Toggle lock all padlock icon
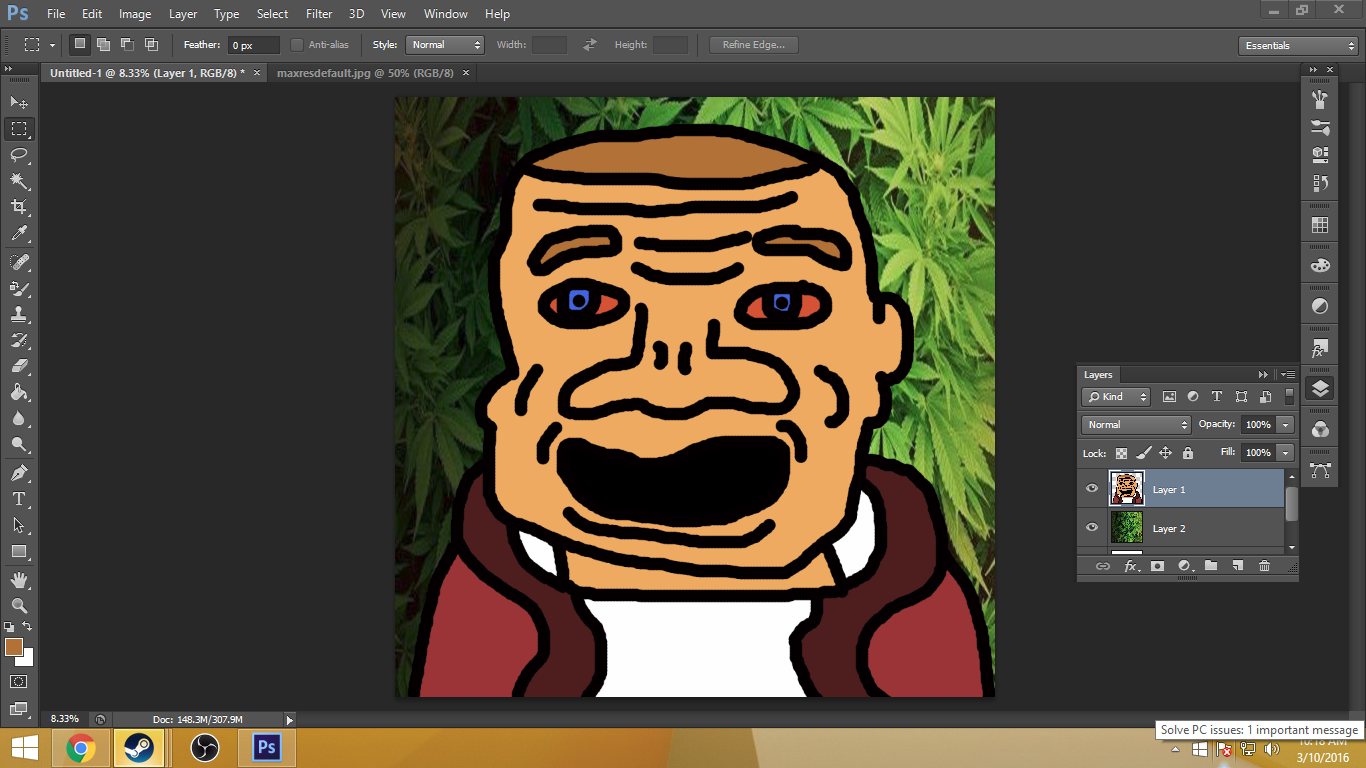The image size is (1366, 768). point(1188,453)
